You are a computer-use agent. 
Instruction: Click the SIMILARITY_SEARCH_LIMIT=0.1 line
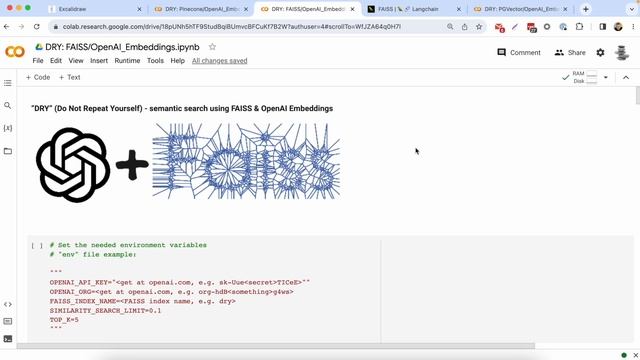tap(105, 311)
